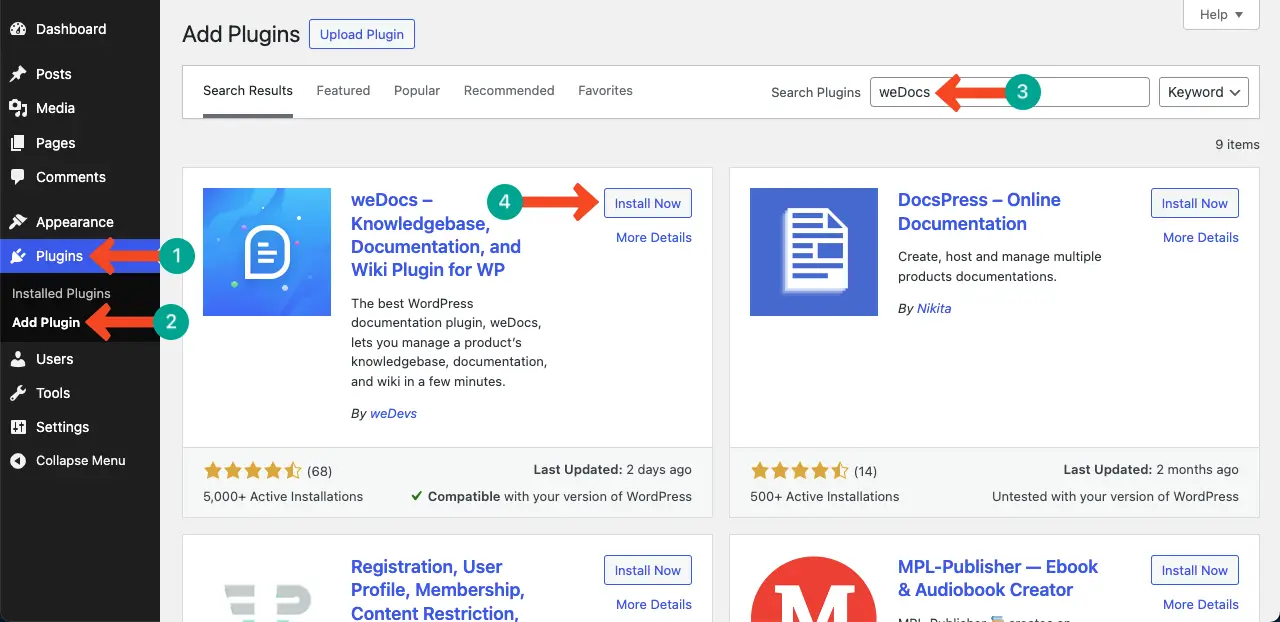The height and width of the screenshot is (622, 1280).
Task: Open the Media menu label
Action: 56,108
